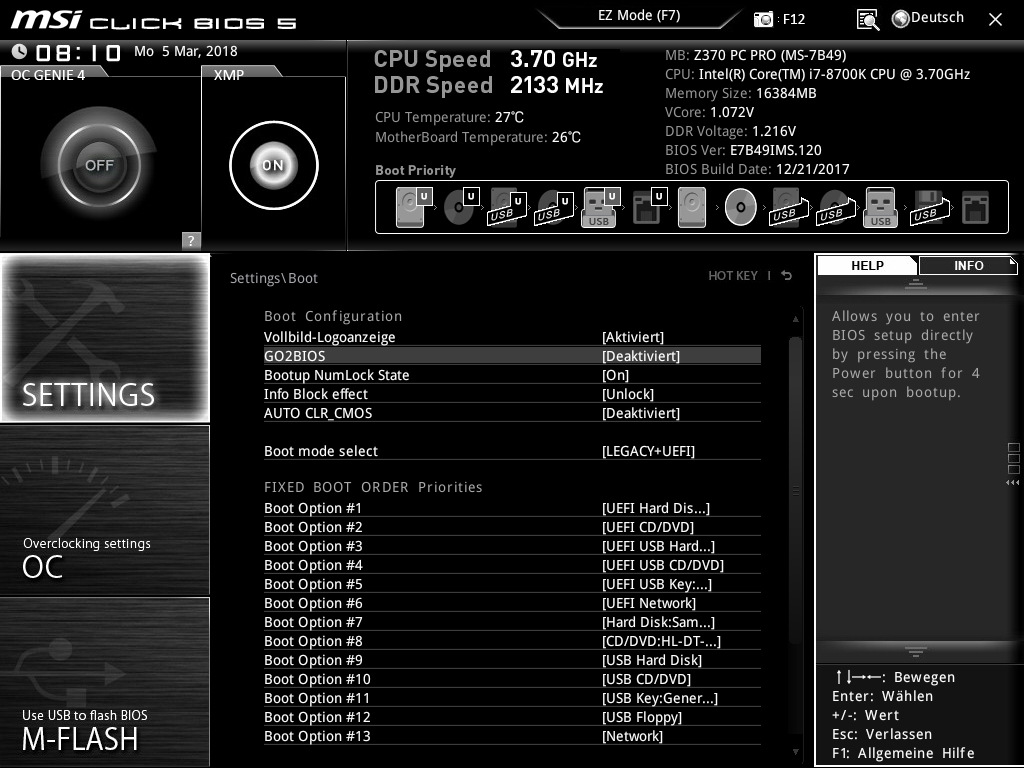The image size is (1024, 768).
Task: Open Boot mode select dropdown
Action: tap(512, 451)
